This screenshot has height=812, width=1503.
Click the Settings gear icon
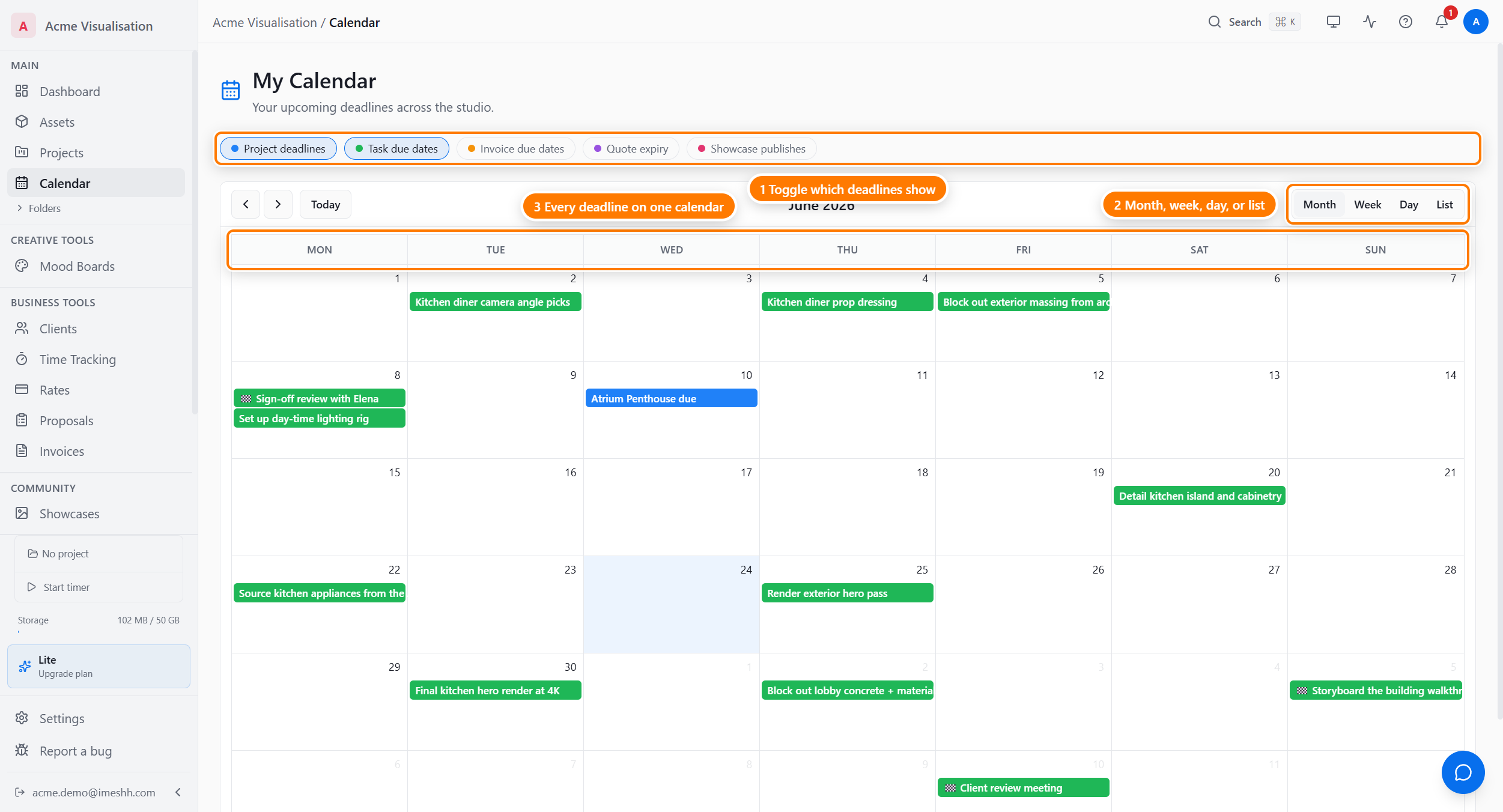22,718
